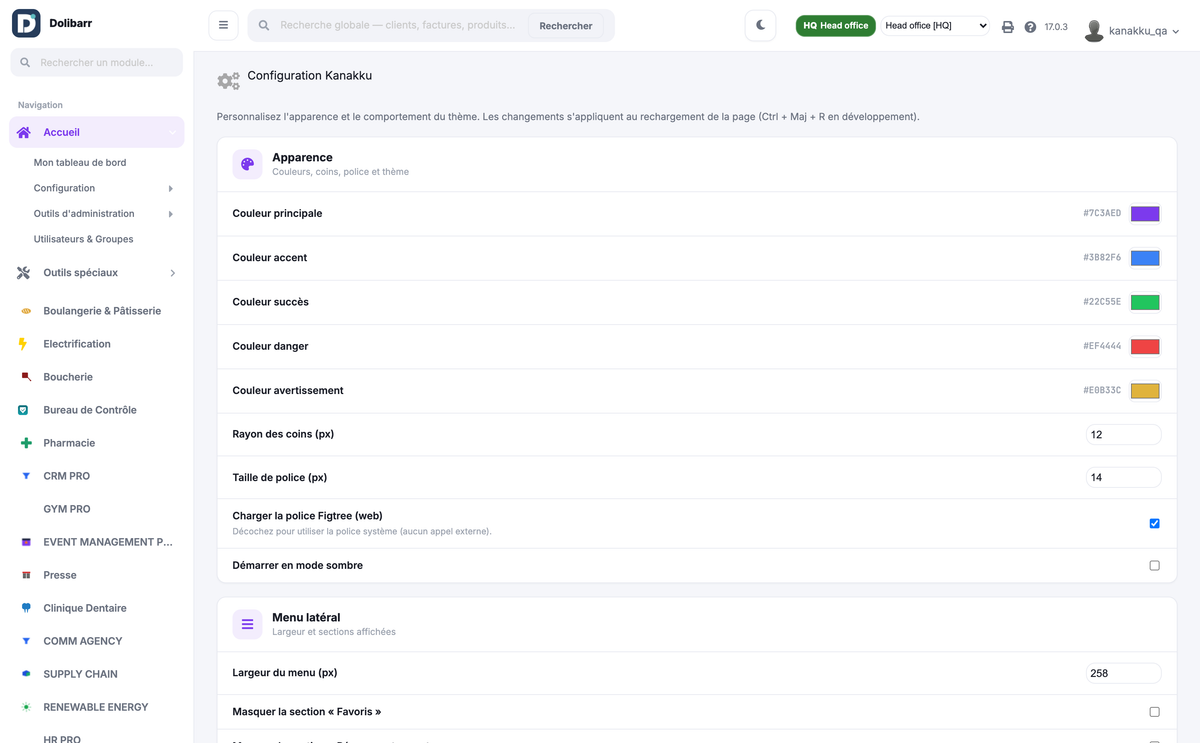
Task: Switch to dark mode with moon icon
Action: [760, 25]
